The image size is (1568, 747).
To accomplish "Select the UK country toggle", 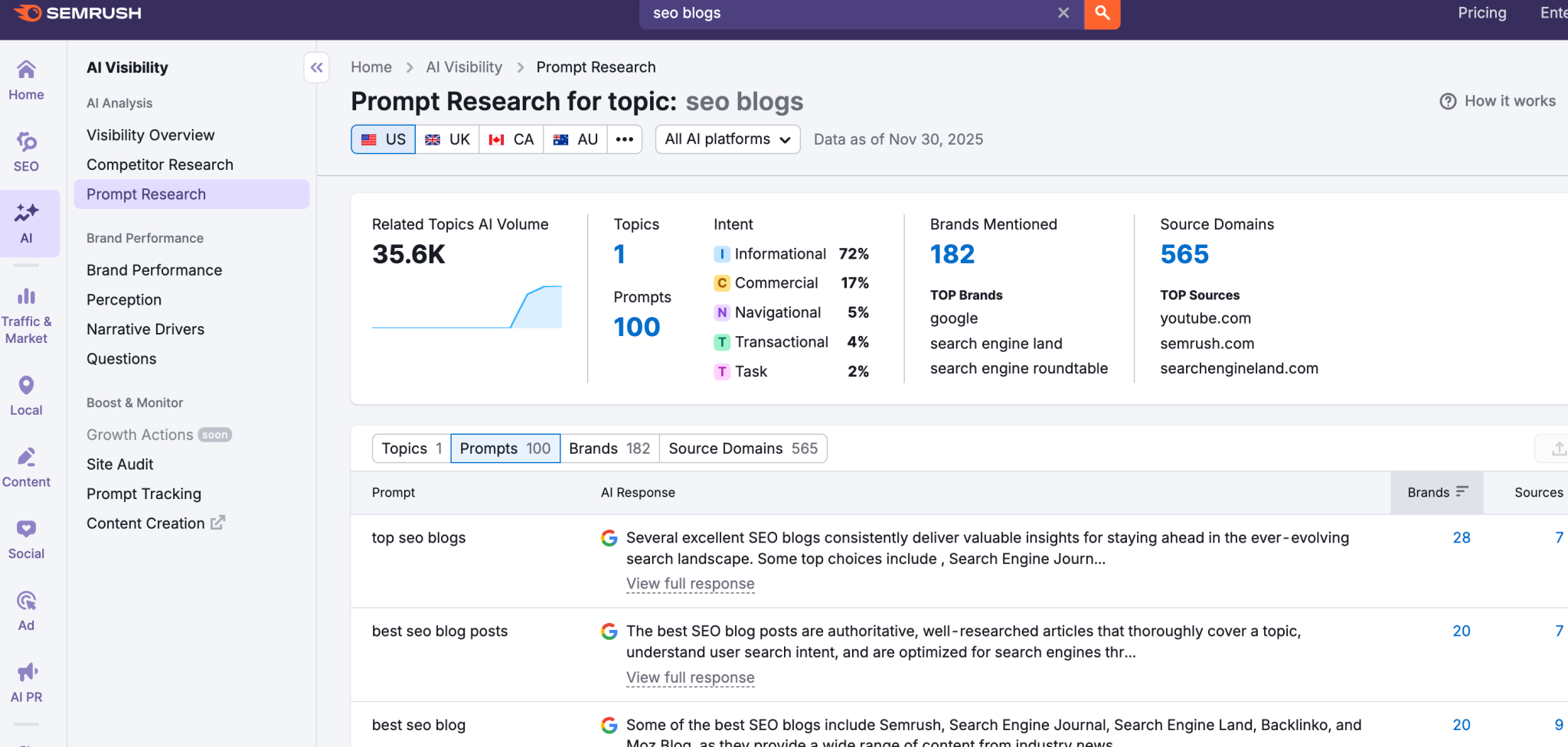I will point(448,139).
